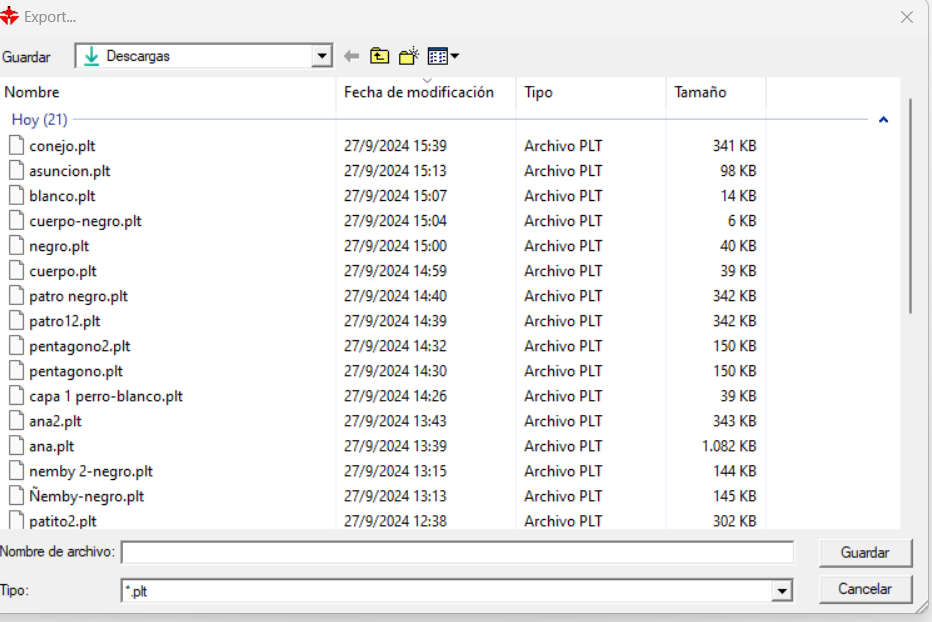Close the Export dialog
This screenshot has width=932, height=622.
[906, 17]
